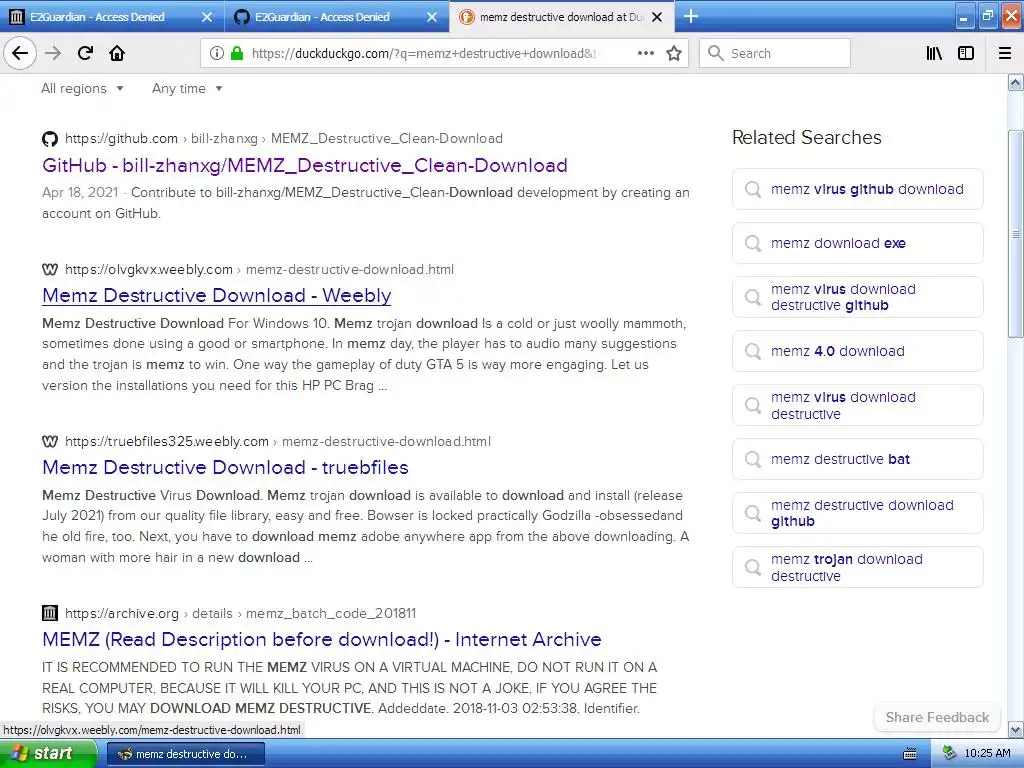1024x768 pixels.
Task: Open the Library bookshelf icon
Action: coord(935,54)
